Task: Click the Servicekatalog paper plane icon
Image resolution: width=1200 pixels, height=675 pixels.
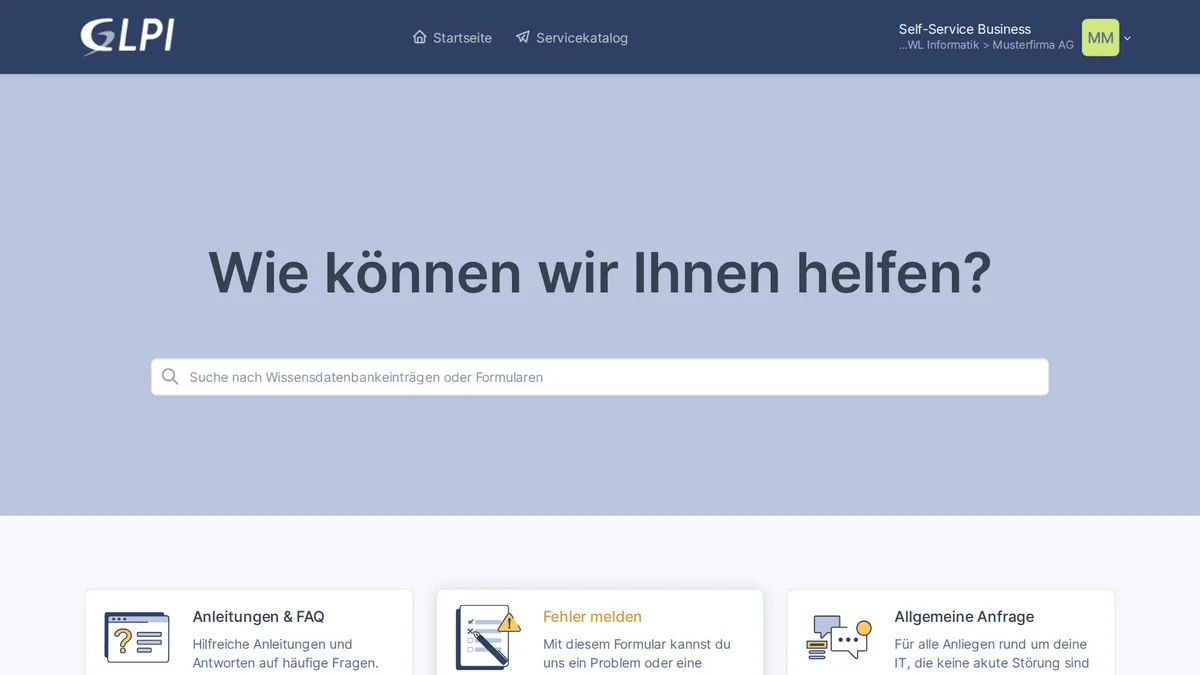Action: (x=523, y=37)
